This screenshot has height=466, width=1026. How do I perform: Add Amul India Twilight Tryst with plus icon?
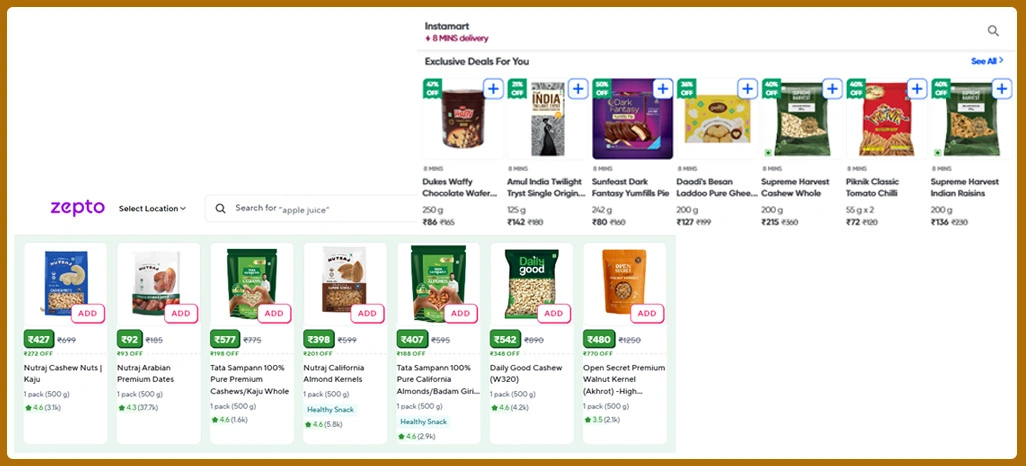(x=578, y=89)
